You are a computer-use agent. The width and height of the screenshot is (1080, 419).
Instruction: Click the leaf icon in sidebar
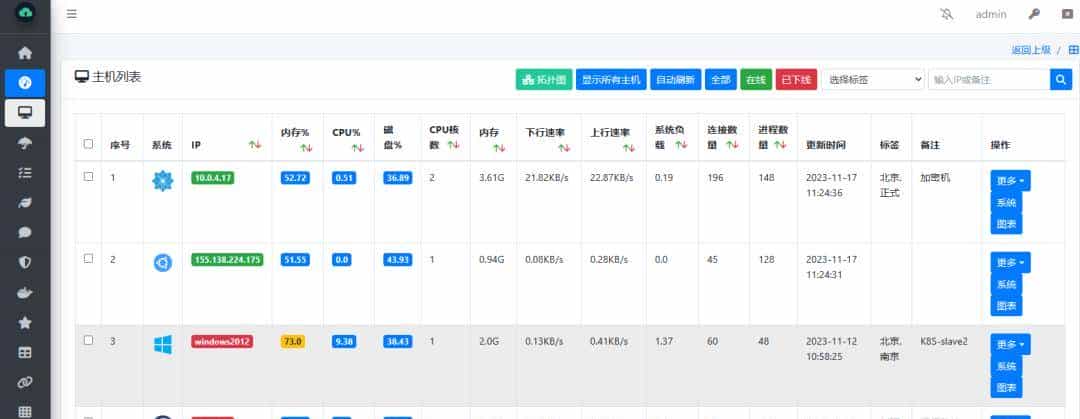[x=25, y=203]
